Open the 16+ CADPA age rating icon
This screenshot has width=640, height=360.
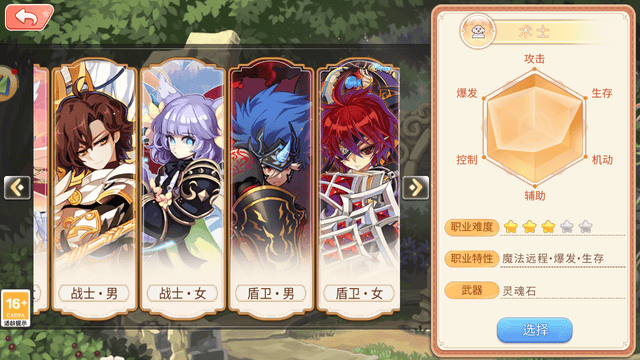pos(16,308)
